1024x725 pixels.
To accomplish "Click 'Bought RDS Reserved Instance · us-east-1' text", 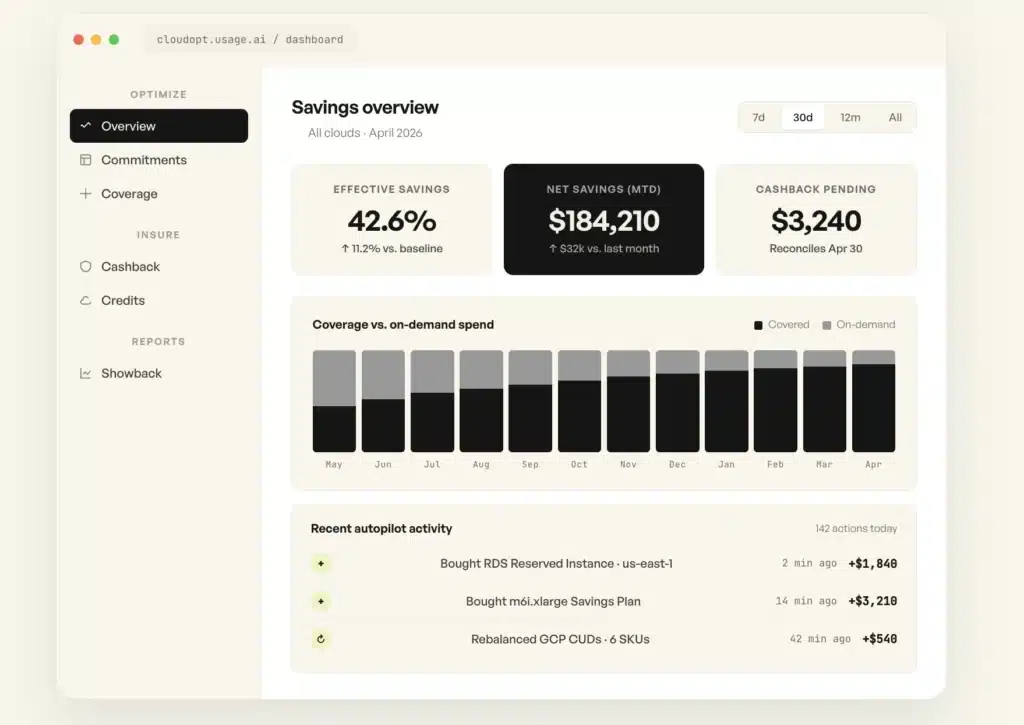I will pyautogui.click(x=556, y=564).
